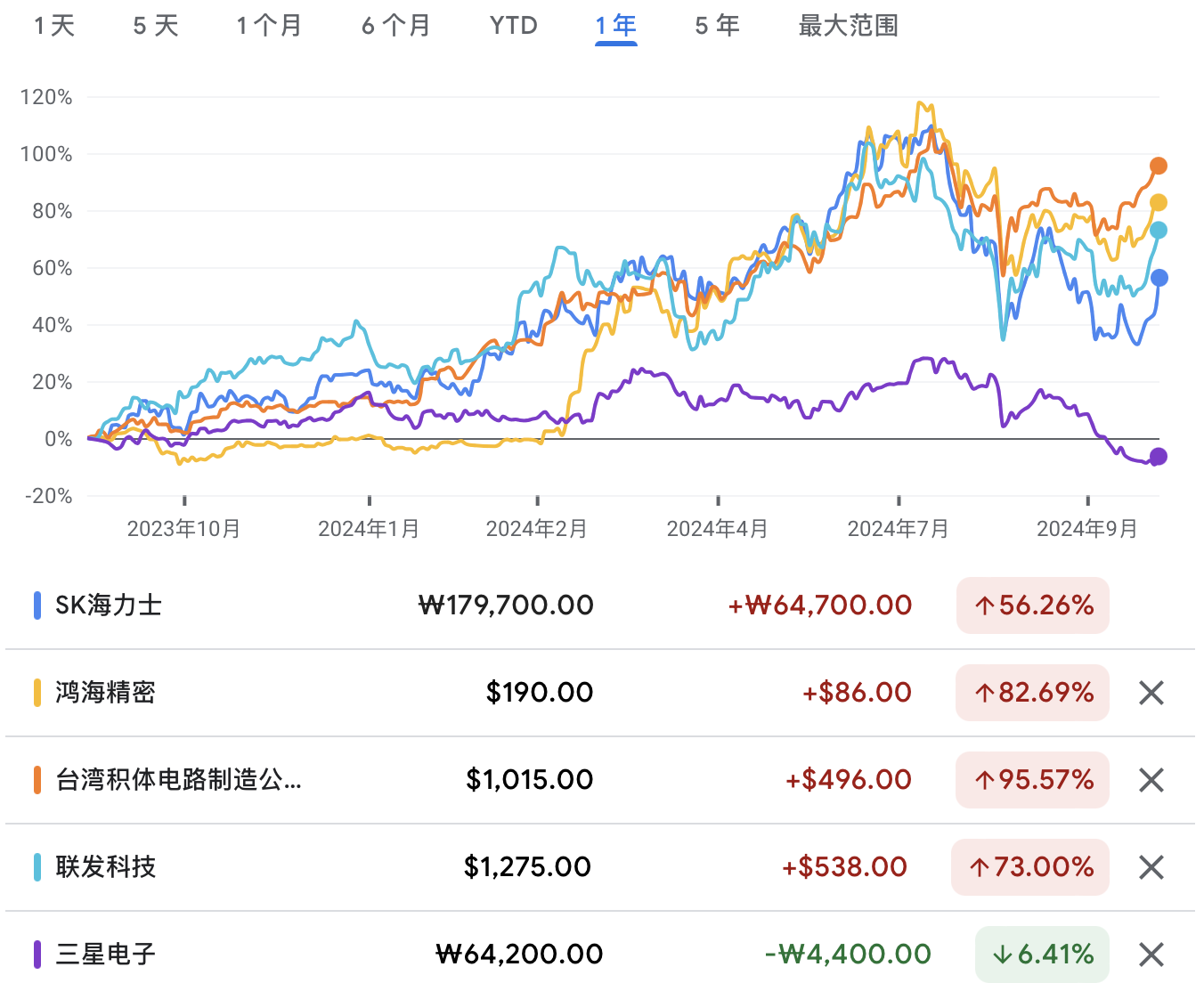Image resolution: width=1204 pixels, height=983 pixels.
Task: Click the 2024年4月 axis label
Action: coord(718,529)
